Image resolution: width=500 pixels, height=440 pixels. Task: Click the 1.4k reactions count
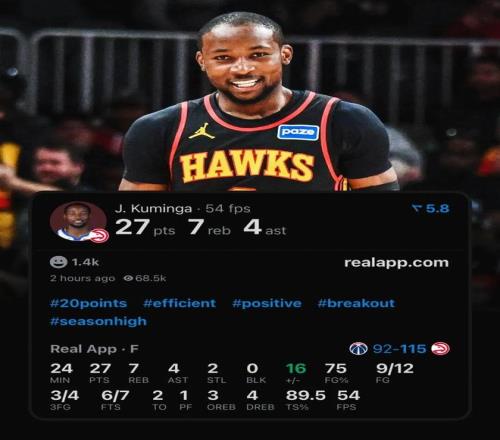click(x=85, y=262)
